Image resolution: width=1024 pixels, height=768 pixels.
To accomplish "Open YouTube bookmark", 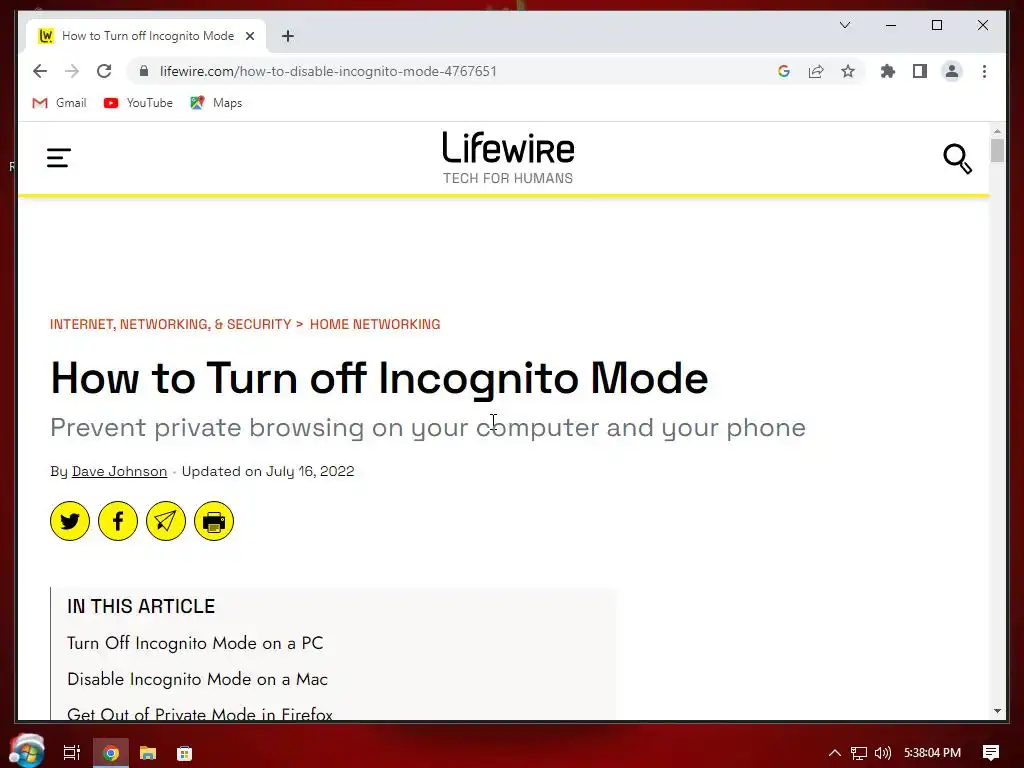I will 138,103.
